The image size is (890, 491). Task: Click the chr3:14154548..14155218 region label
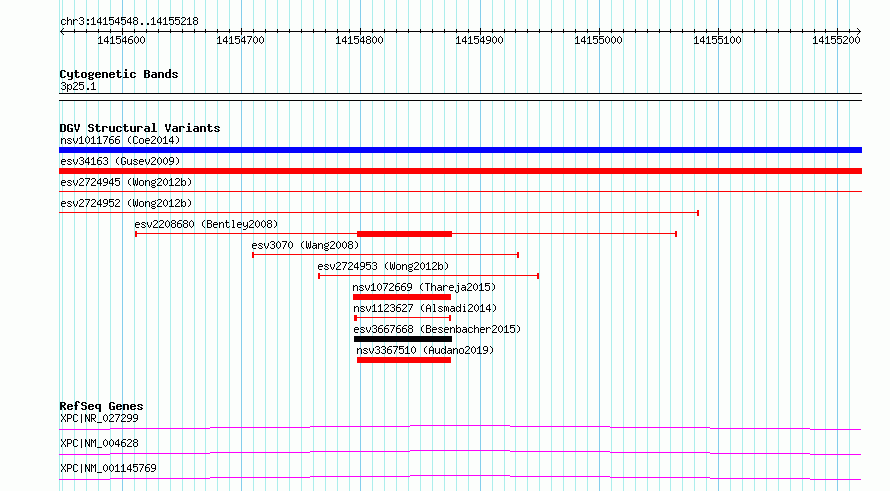(129, 22)
